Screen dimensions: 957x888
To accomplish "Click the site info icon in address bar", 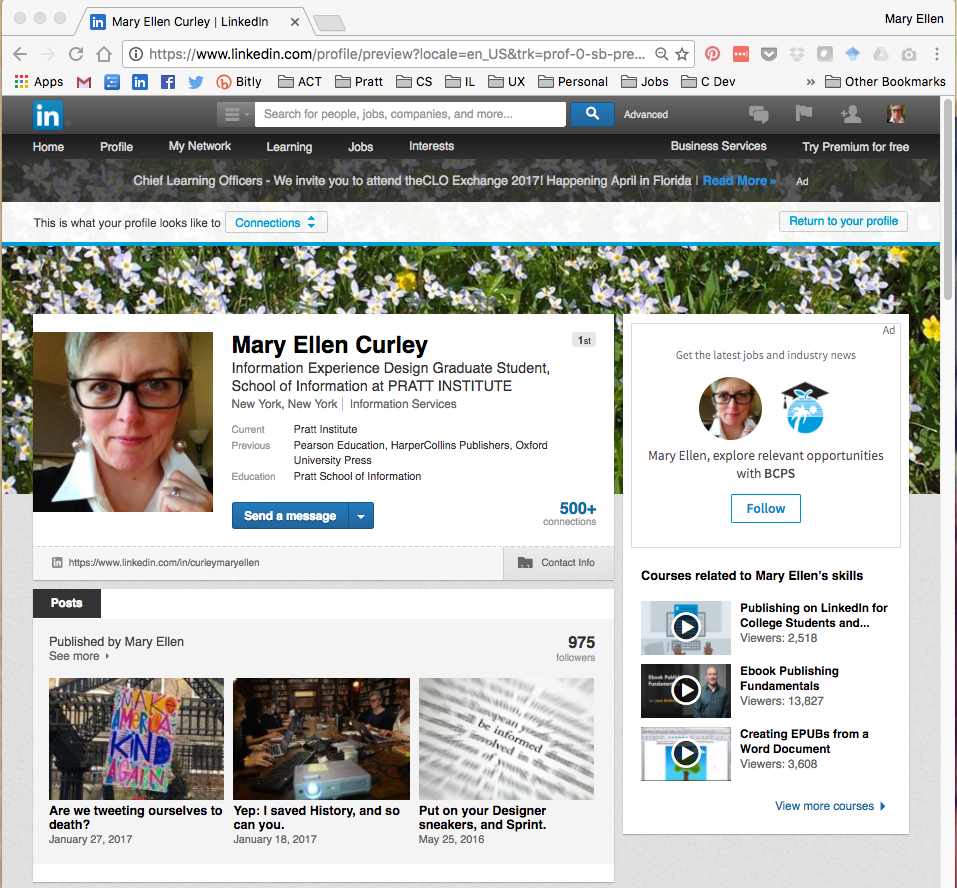I will click(135, 54).
